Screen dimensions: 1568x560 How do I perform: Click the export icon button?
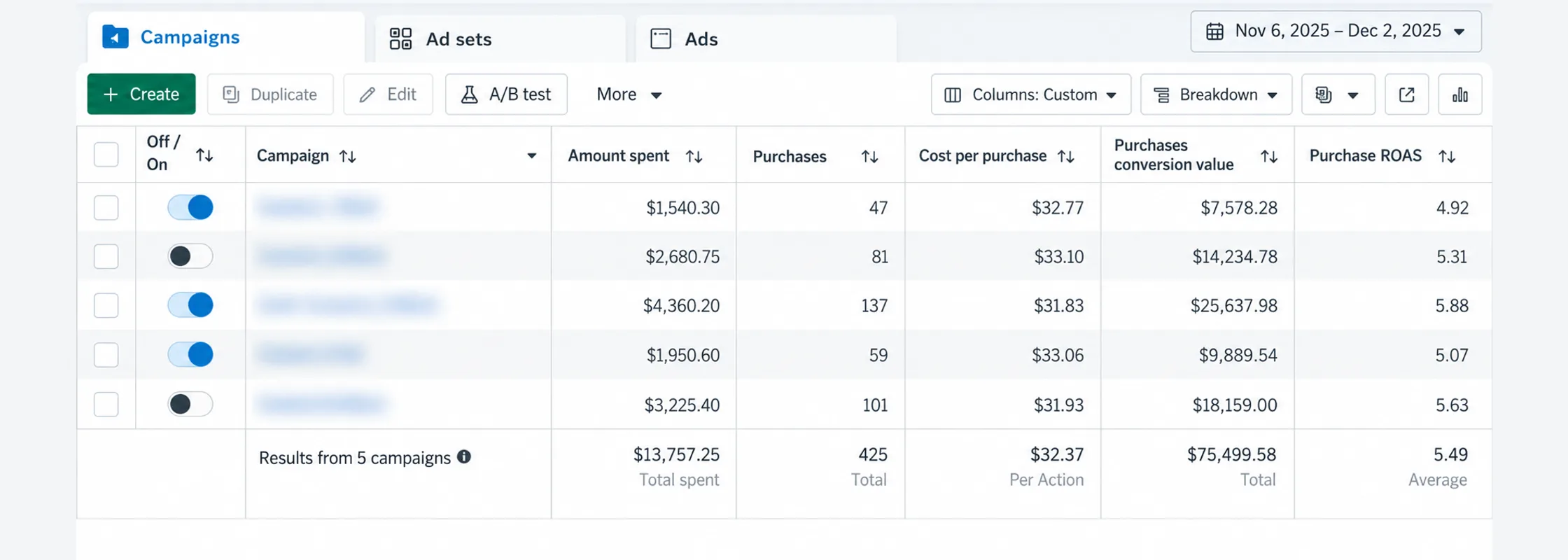1406,94
